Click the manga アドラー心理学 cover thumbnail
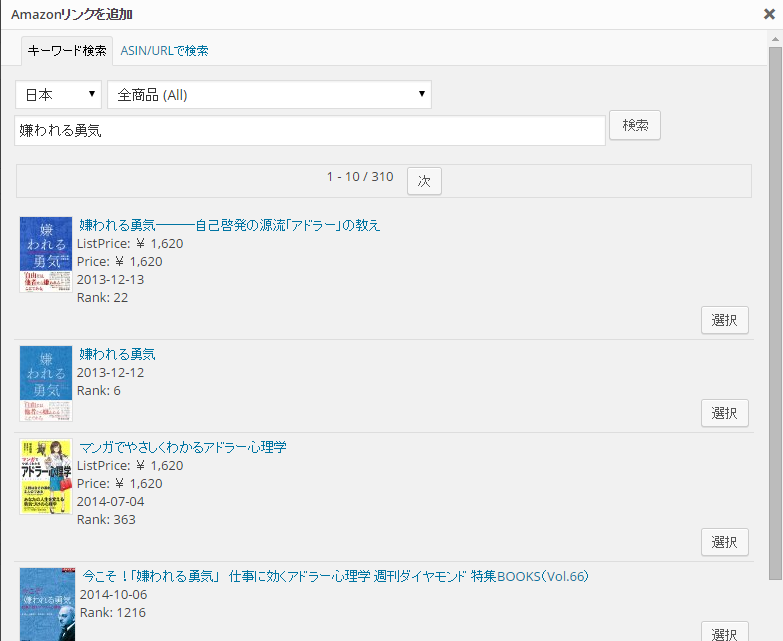The width and height of the screenshot is (783, 641). click(x=46, y=476)
